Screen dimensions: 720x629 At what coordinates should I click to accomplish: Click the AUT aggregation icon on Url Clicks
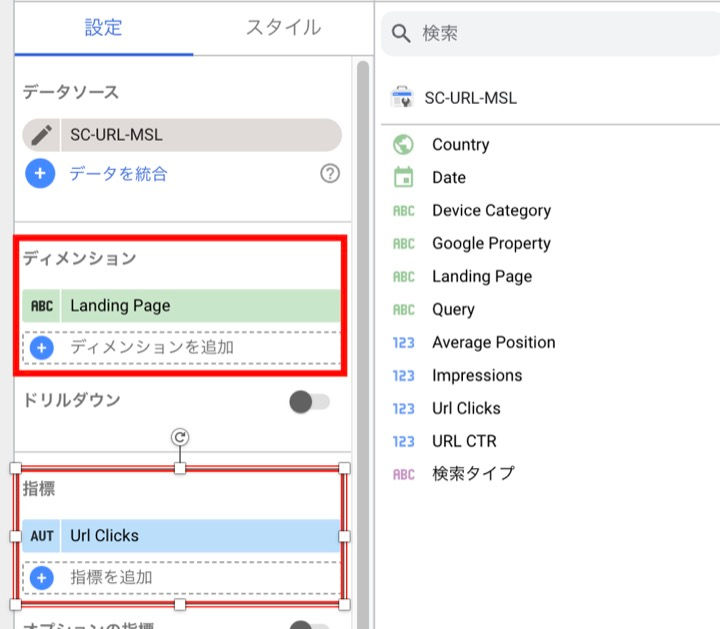[41, 536]
